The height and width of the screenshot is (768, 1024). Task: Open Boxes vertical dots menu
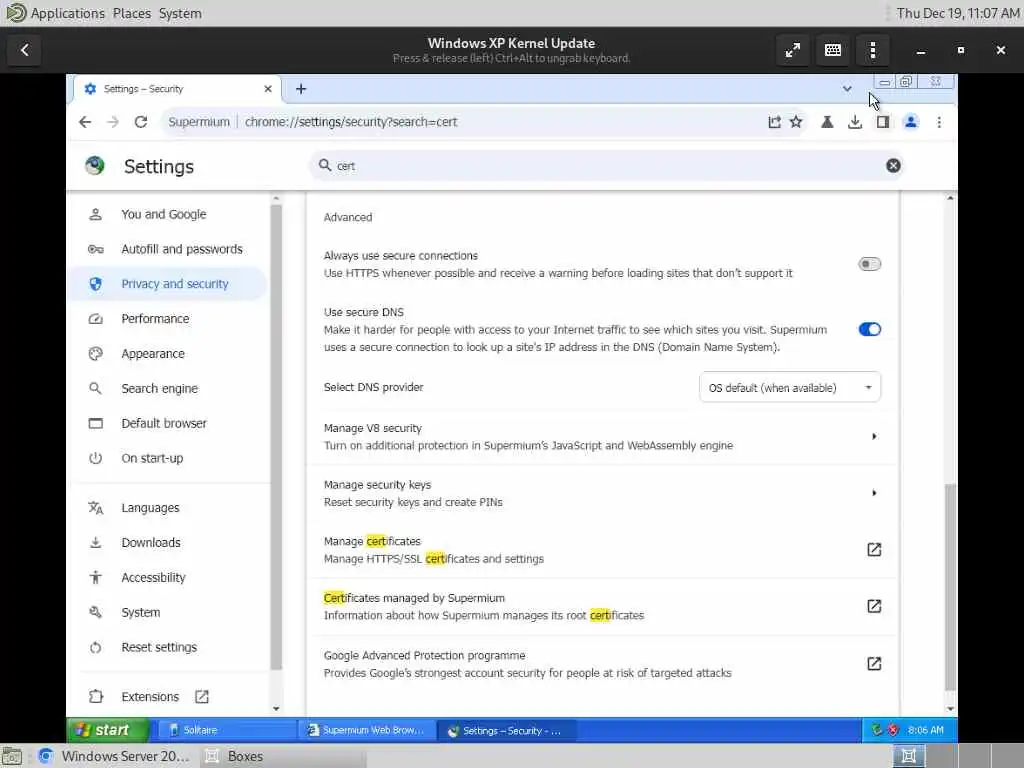872,50
